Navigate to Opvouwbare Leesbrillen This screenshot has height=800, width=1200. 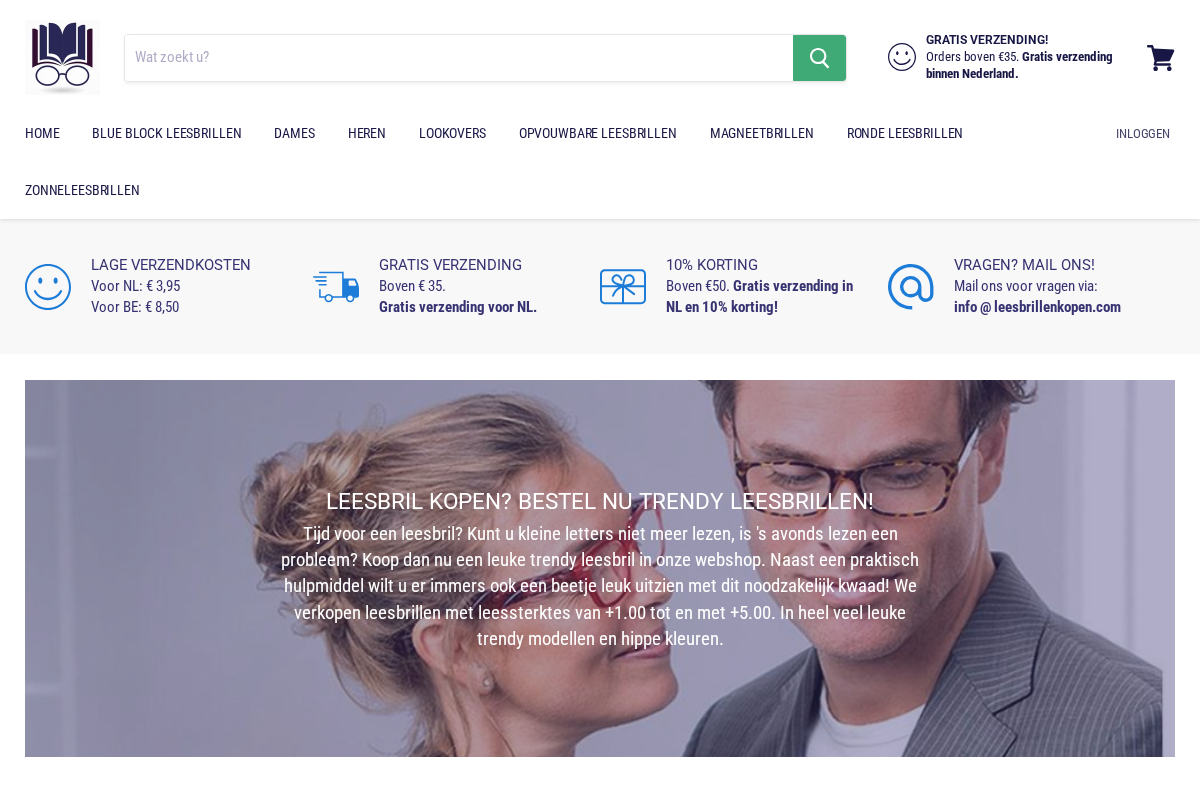pos(598,133)
